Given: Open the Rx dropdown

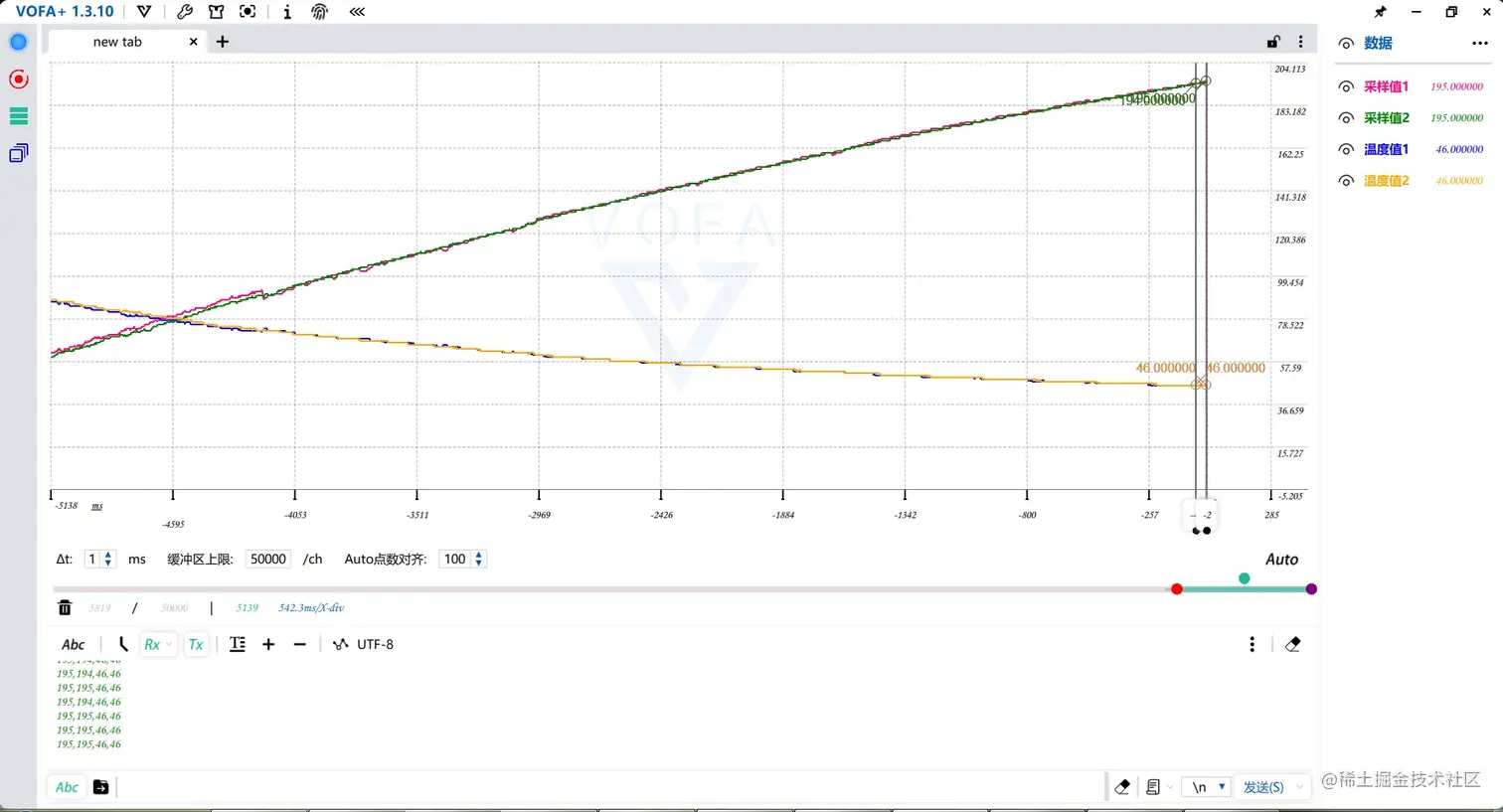Looking at the screenshot, I should coord(157,645).
